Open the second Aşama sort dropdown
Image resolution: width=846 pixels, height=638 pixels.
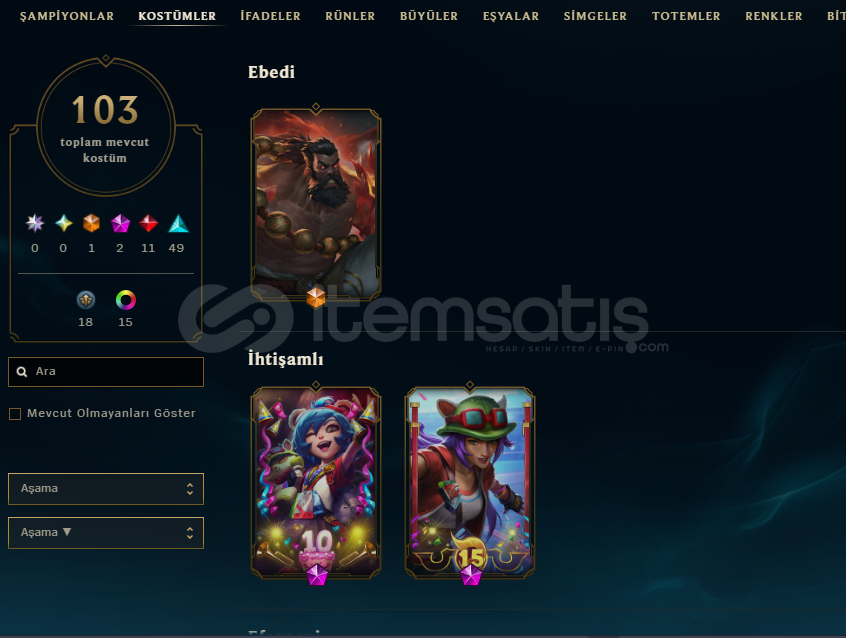point(106,533)
